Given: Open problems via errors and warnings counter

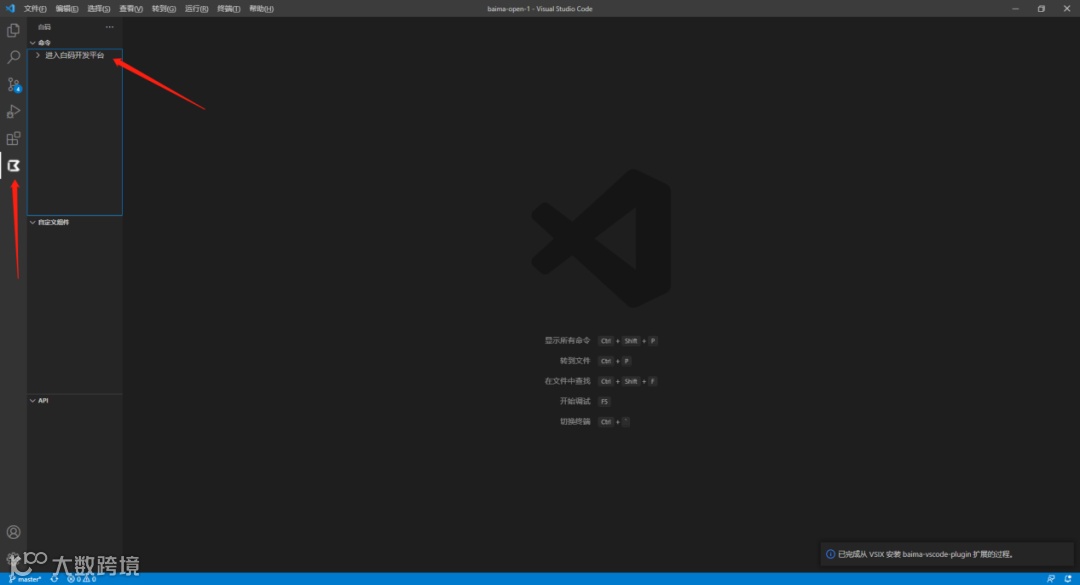Looking at the screenshot, I should click(x=81, y=579).
